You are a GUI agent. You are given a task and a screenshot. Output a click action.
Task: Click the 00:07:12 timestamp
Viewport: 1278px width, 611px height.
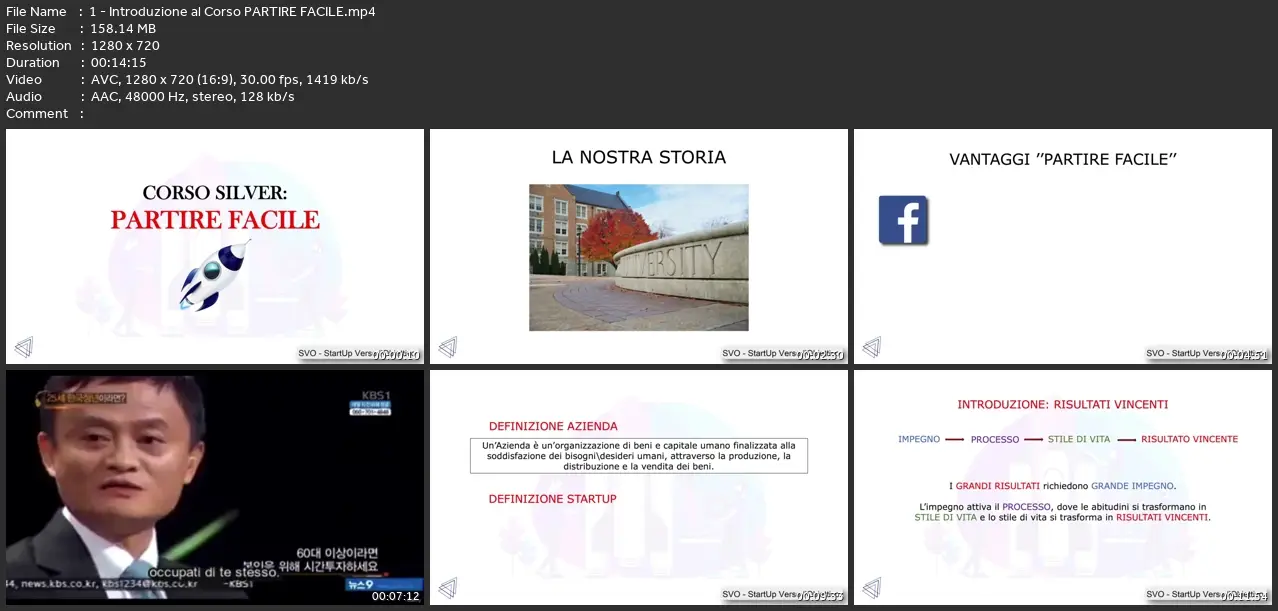point(395,596)
